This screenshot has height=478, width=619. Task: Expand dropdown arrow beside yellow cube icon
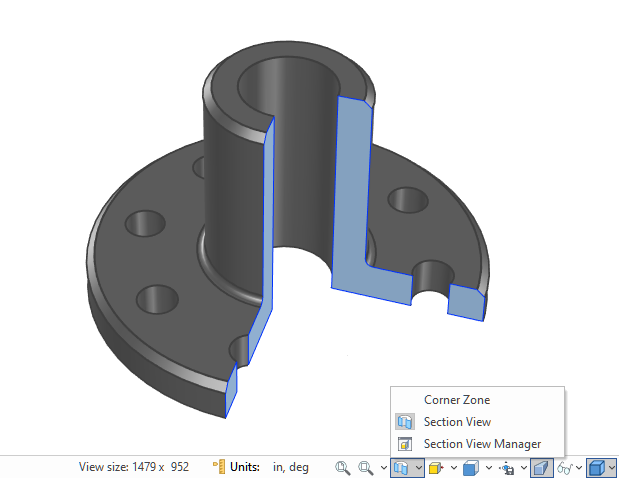tap(453, 467)
